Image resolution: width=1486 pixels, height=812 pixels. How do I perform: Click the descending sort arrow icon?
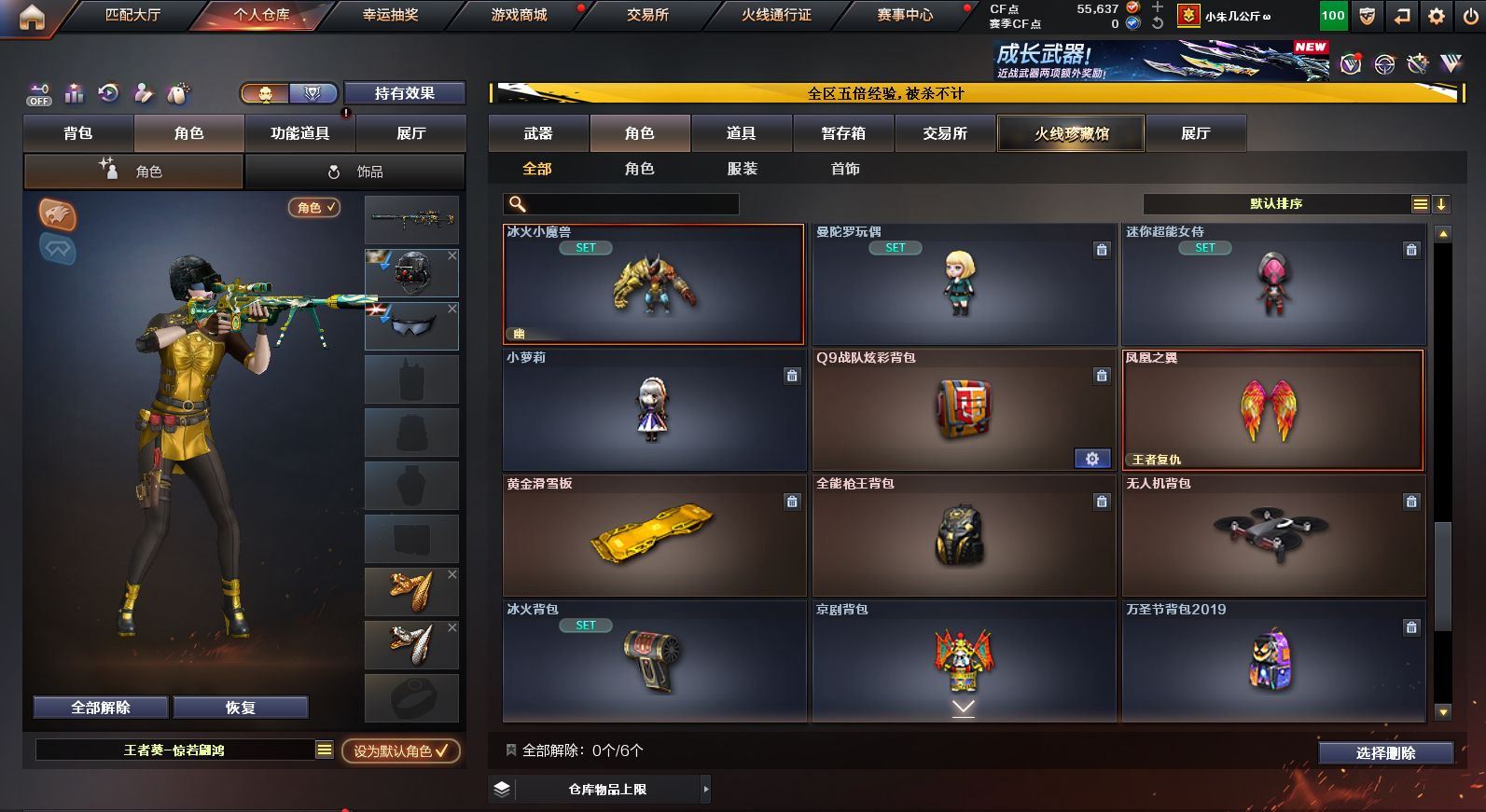tap(1441, 204)
